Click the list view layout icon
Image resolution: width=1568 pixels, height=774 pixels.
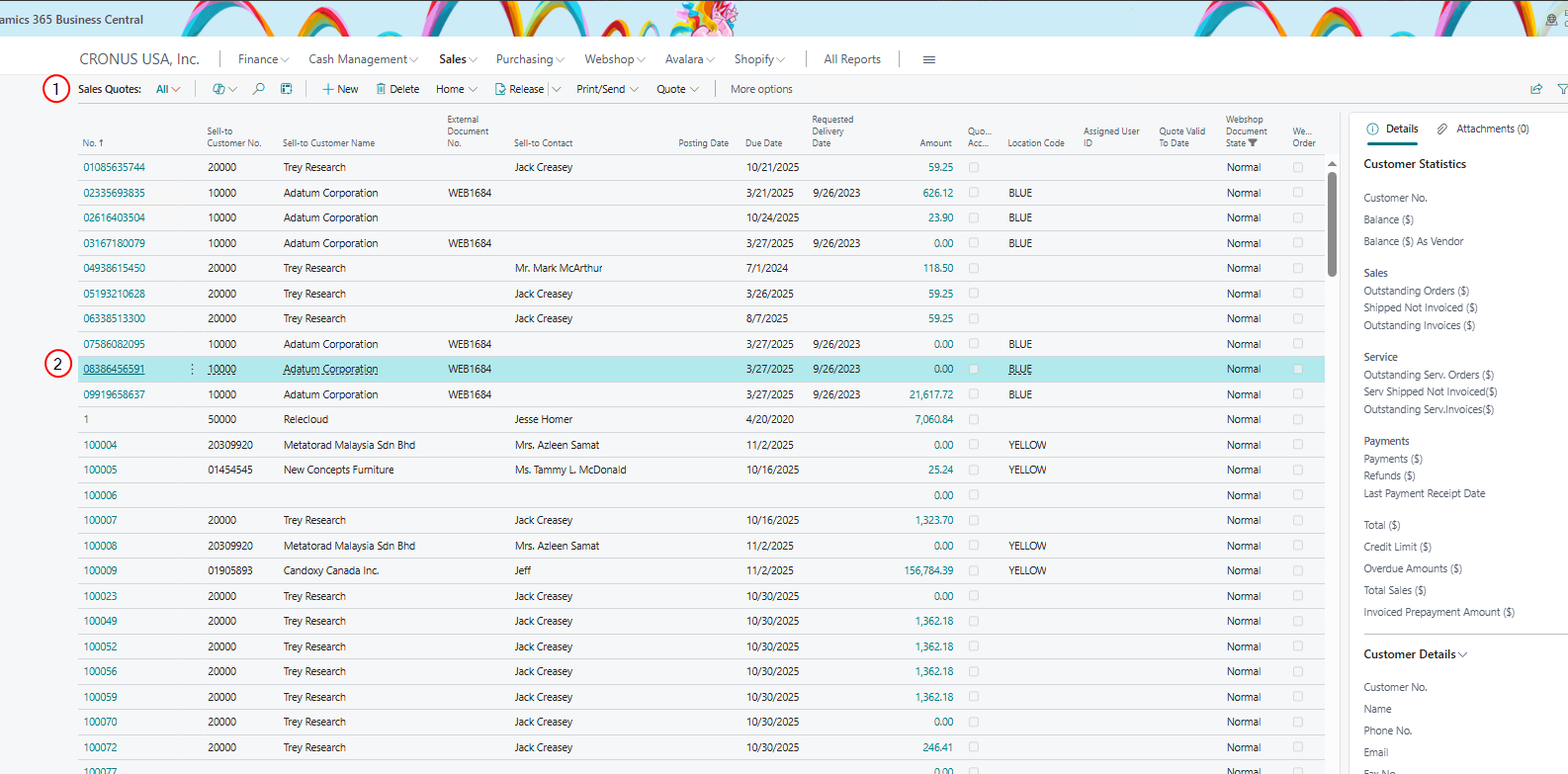(287, 89)
